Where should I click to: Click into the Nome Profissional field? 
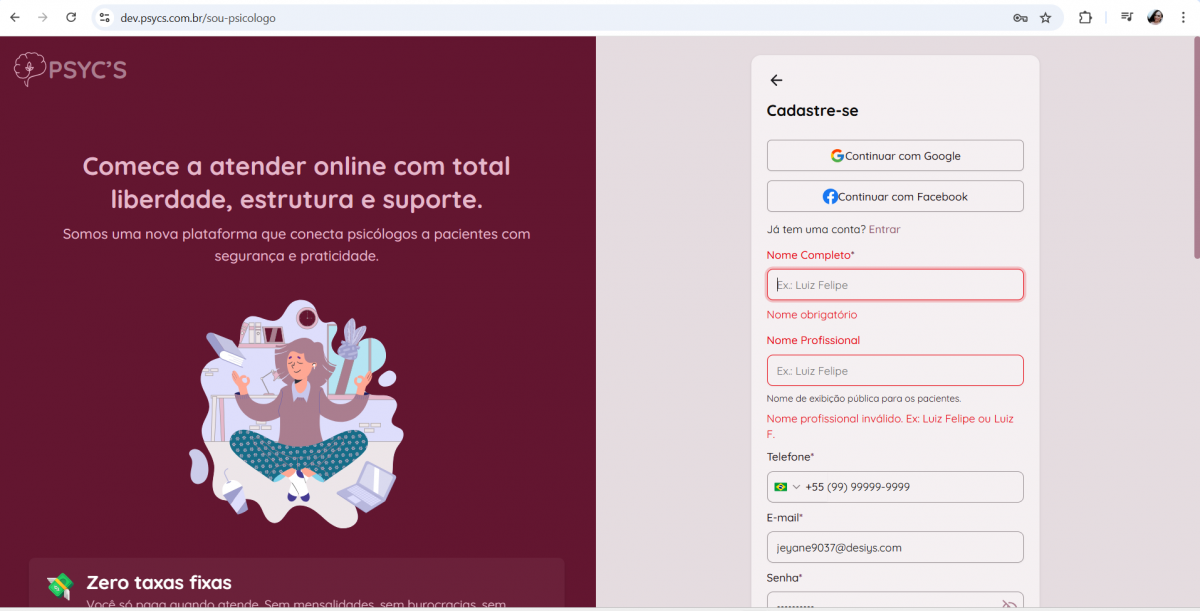895,371
